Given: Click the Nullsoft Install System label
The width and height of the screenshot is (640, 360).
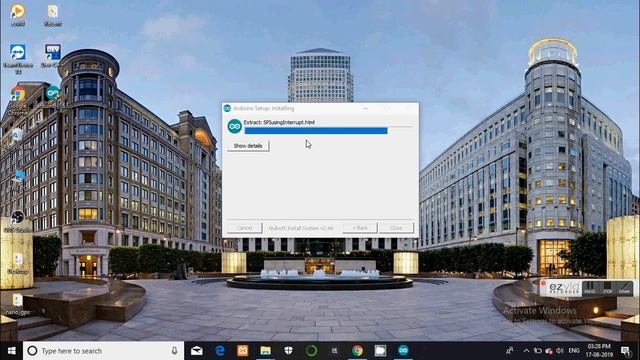Looking at the screenshot, I should pyautogui.click(x=301, y=228).
